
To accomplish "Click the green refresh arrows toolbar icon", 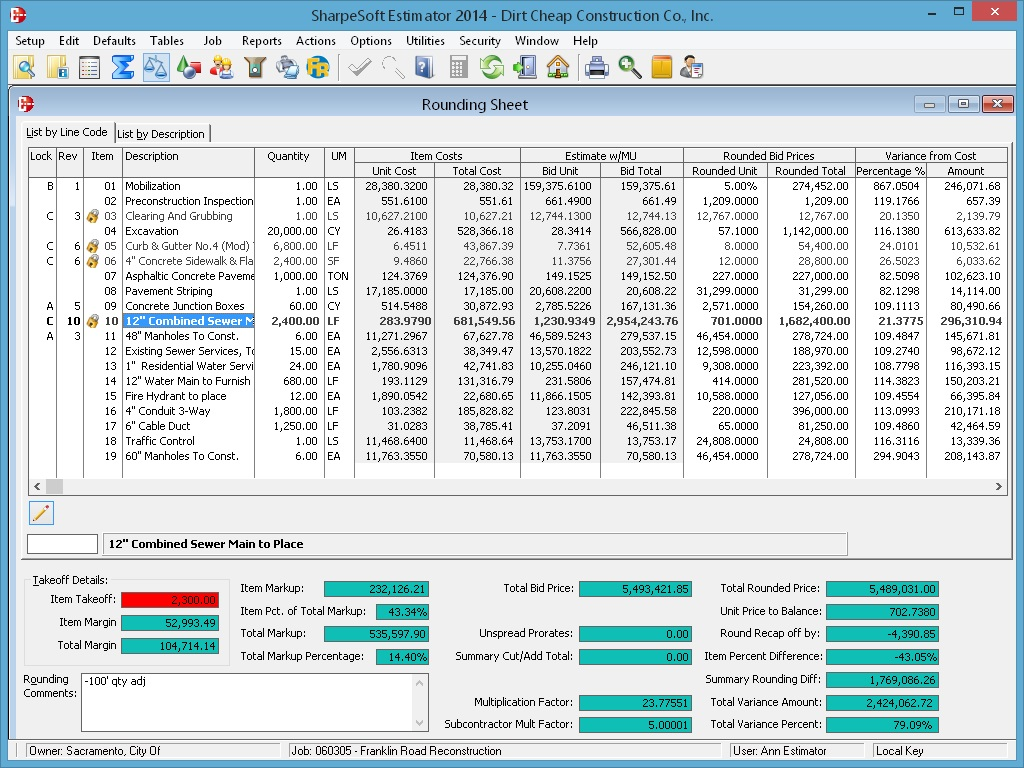I will 491,68.
